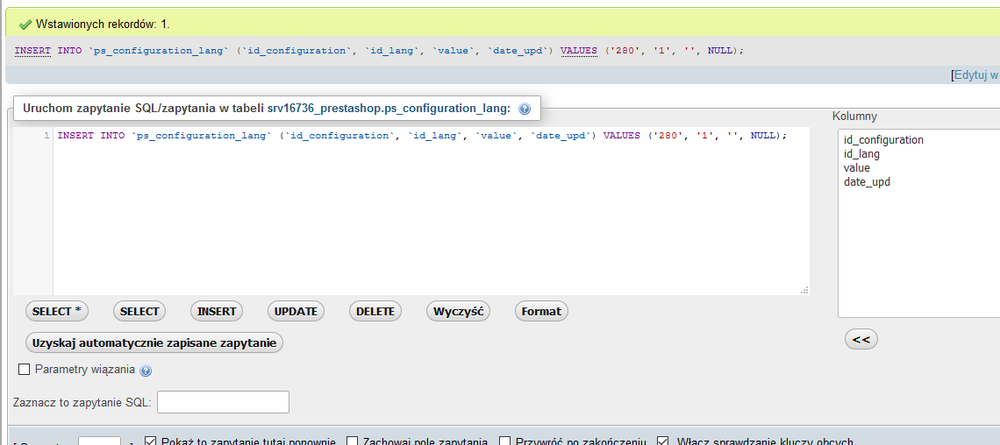Click the INSERT keyword in result query

point(33,50)
